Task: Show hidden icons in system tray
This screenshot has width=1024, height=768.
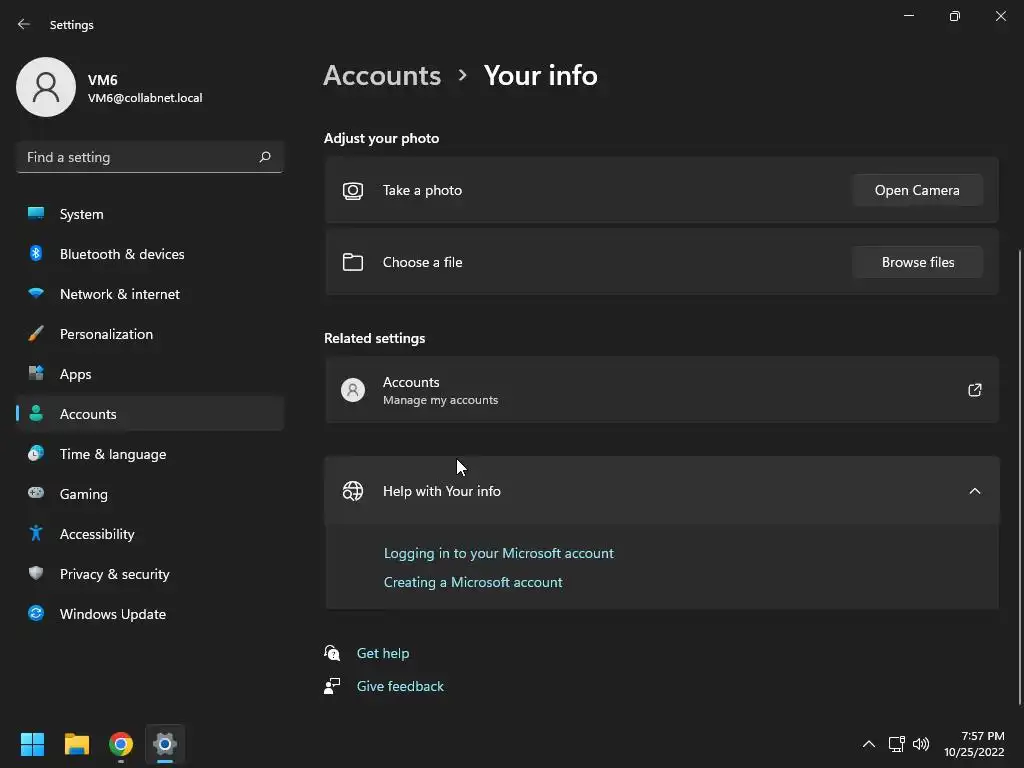Action: pos(869,744)
